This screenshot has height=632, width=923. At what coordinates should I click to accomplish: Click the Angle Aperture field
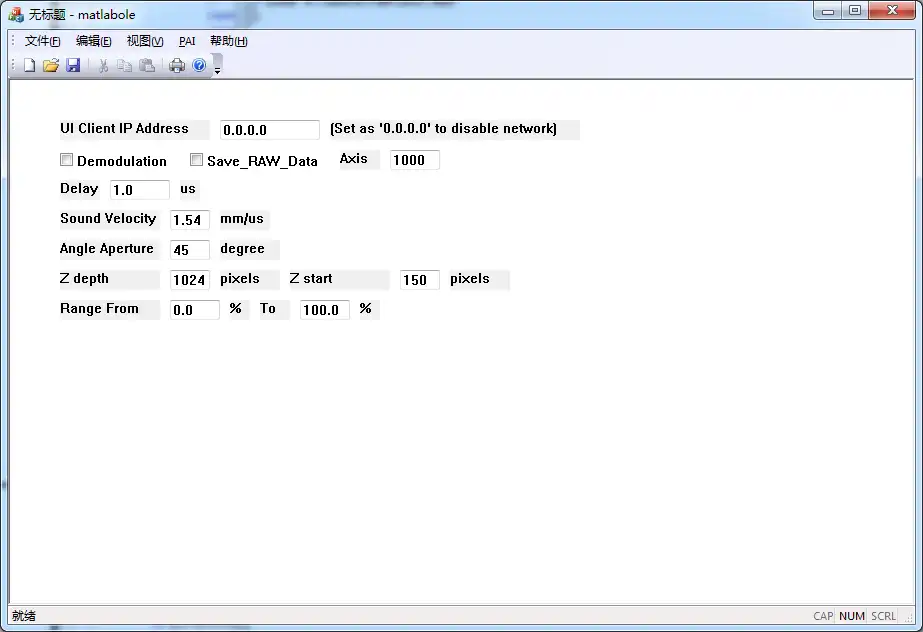[190, 250]
